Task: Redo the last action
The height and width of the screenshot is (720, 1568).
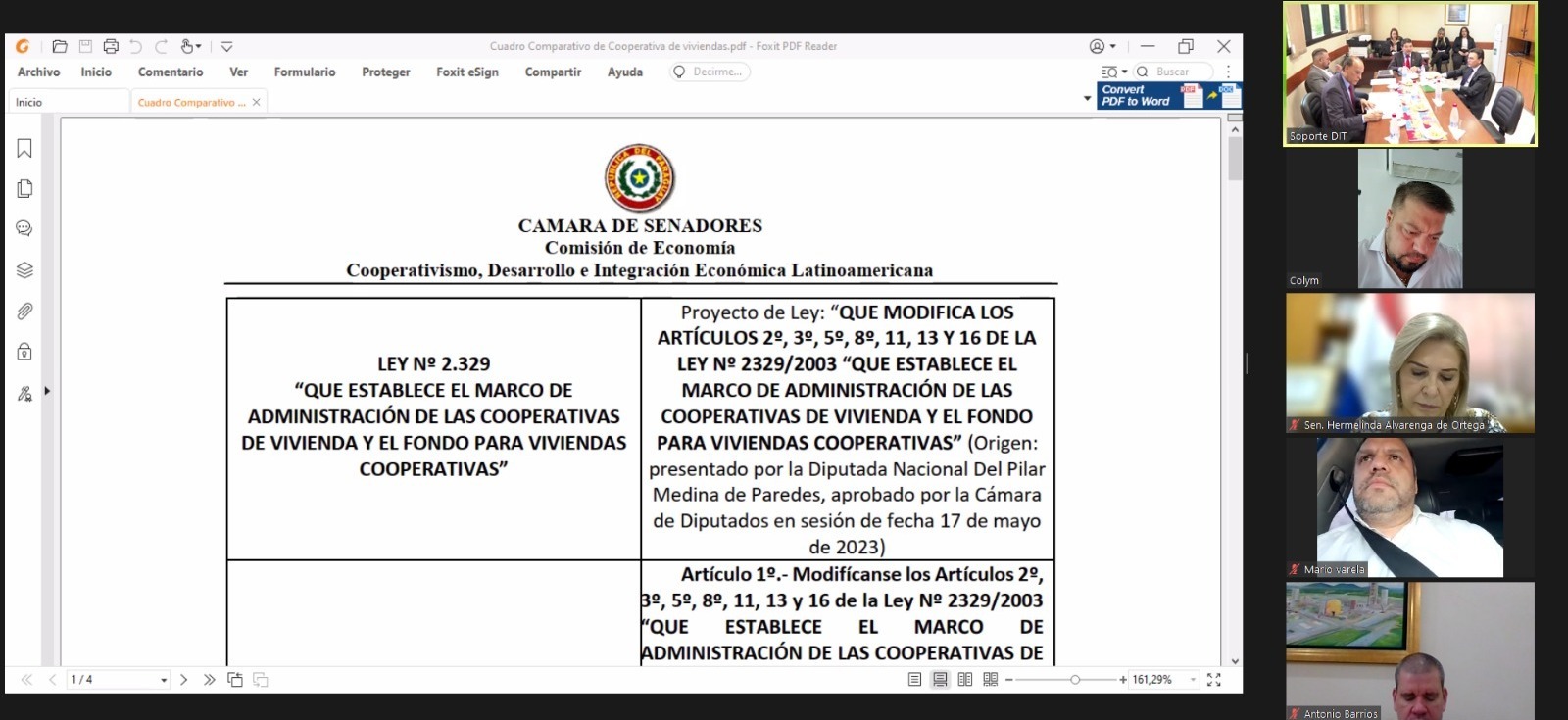Action: click(x=161, y=46)
